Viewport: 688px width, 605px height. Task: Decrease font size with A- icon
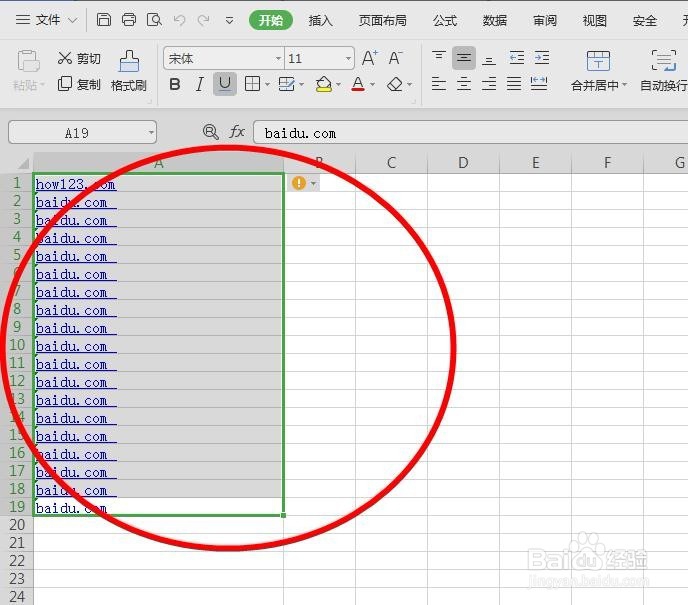(x=395, y=58)
